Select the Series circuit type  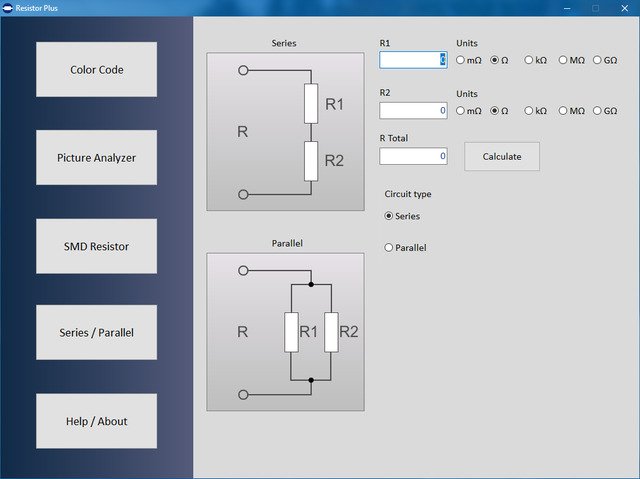[x=390, y=216]
